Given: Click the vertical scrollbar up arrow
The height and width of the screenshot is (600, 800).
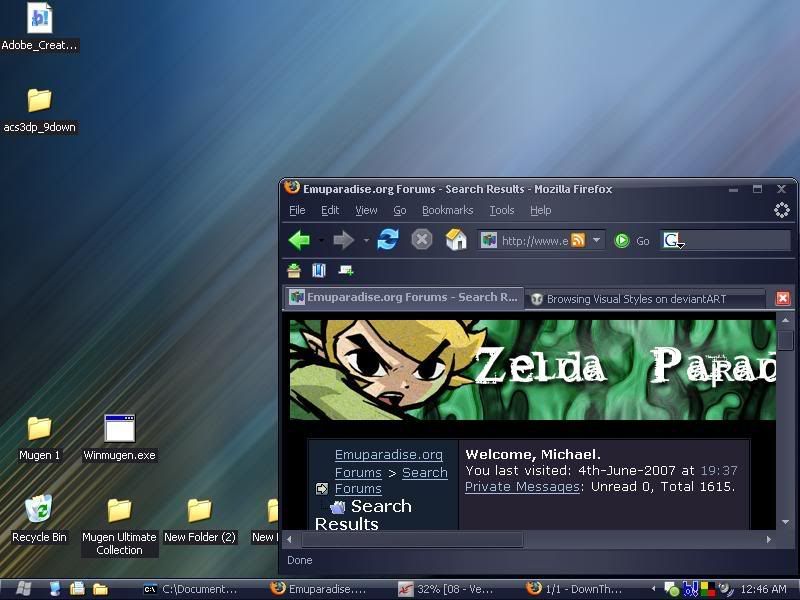Looking at the screenshot, I should point(785,320).
